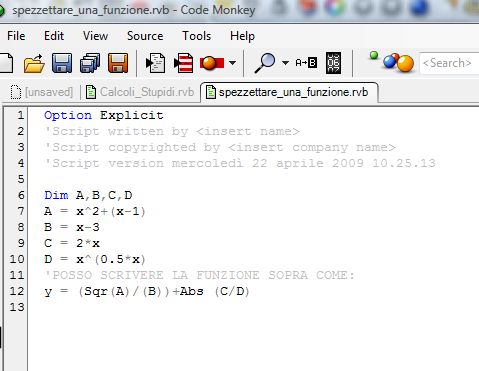The width and height of the screenshot is (479, 371).
Task: Click the orange Save As floppy icon
Action: pyautogui.click(x=118, y=63)
